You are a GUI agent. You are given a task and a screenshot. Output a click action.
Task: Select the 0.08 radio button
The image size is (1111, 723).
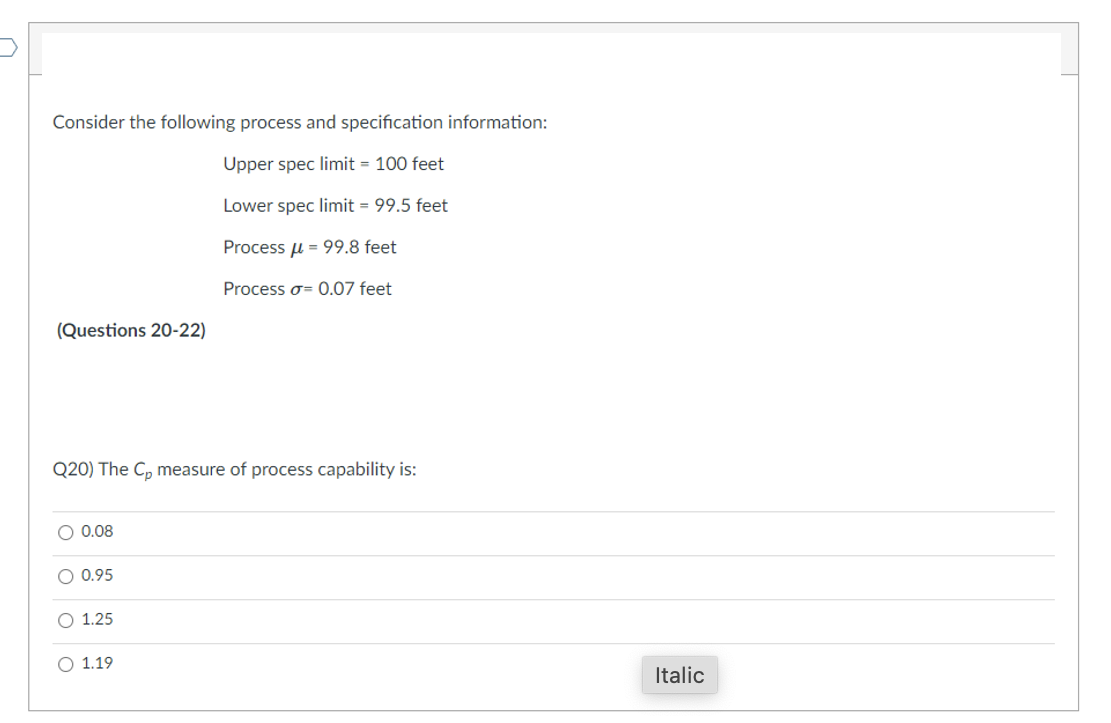[65, 532]
